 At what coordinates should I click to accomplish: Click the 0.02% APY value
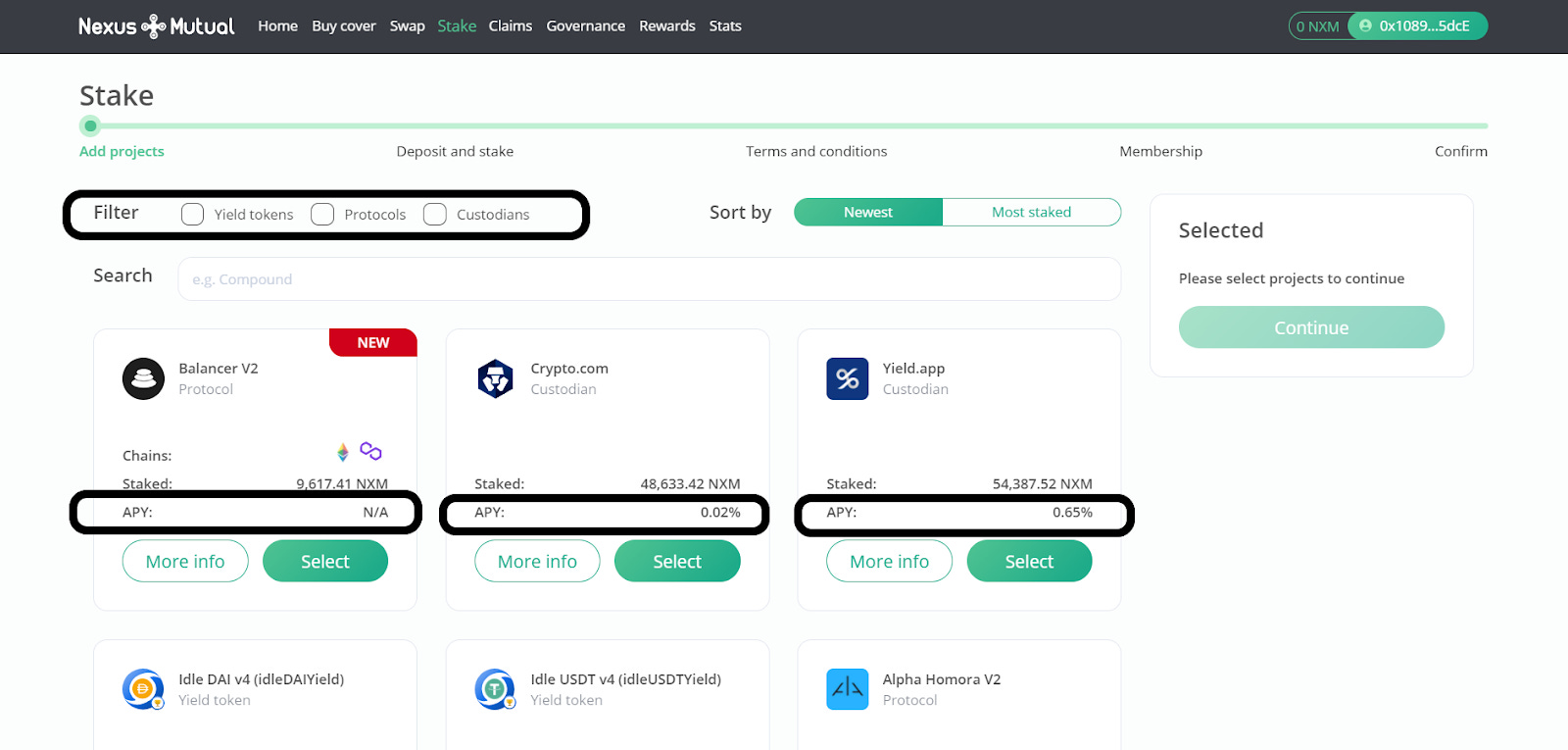pyautogui.click(x=720, y=513)
